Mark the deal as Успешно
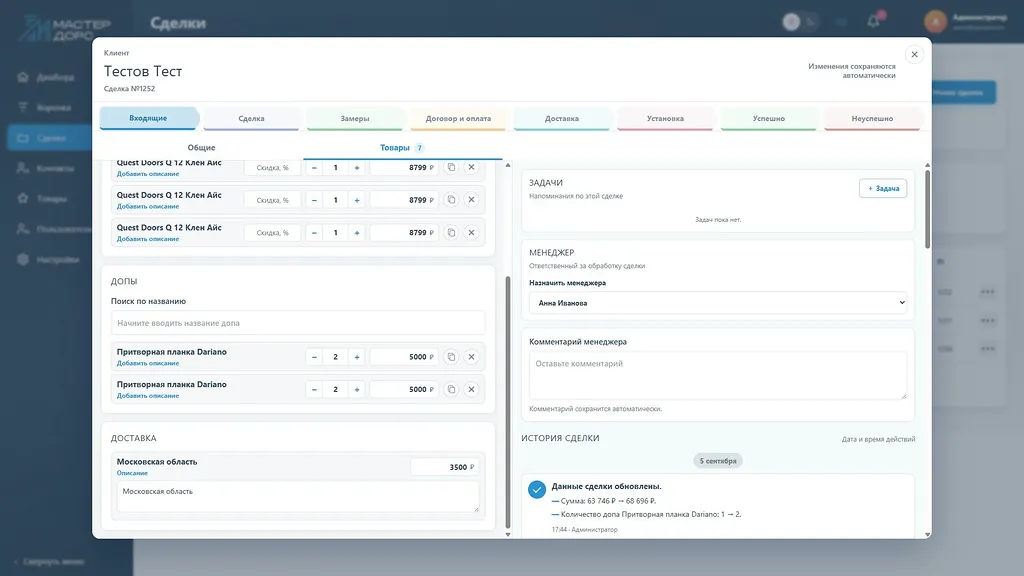Screen dimensions: 1024x576 pyautogui.click(x=769, y=118)
